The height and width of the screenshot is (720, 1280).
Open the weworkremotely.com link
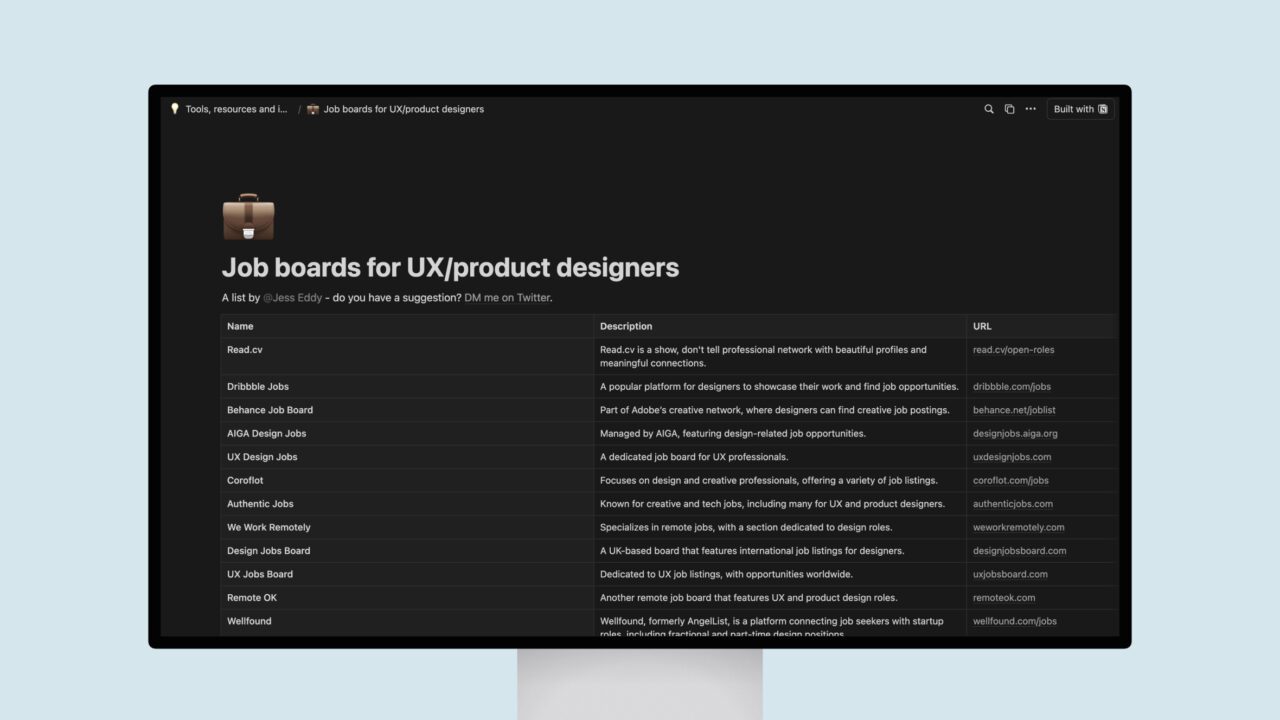[1019, 528]
